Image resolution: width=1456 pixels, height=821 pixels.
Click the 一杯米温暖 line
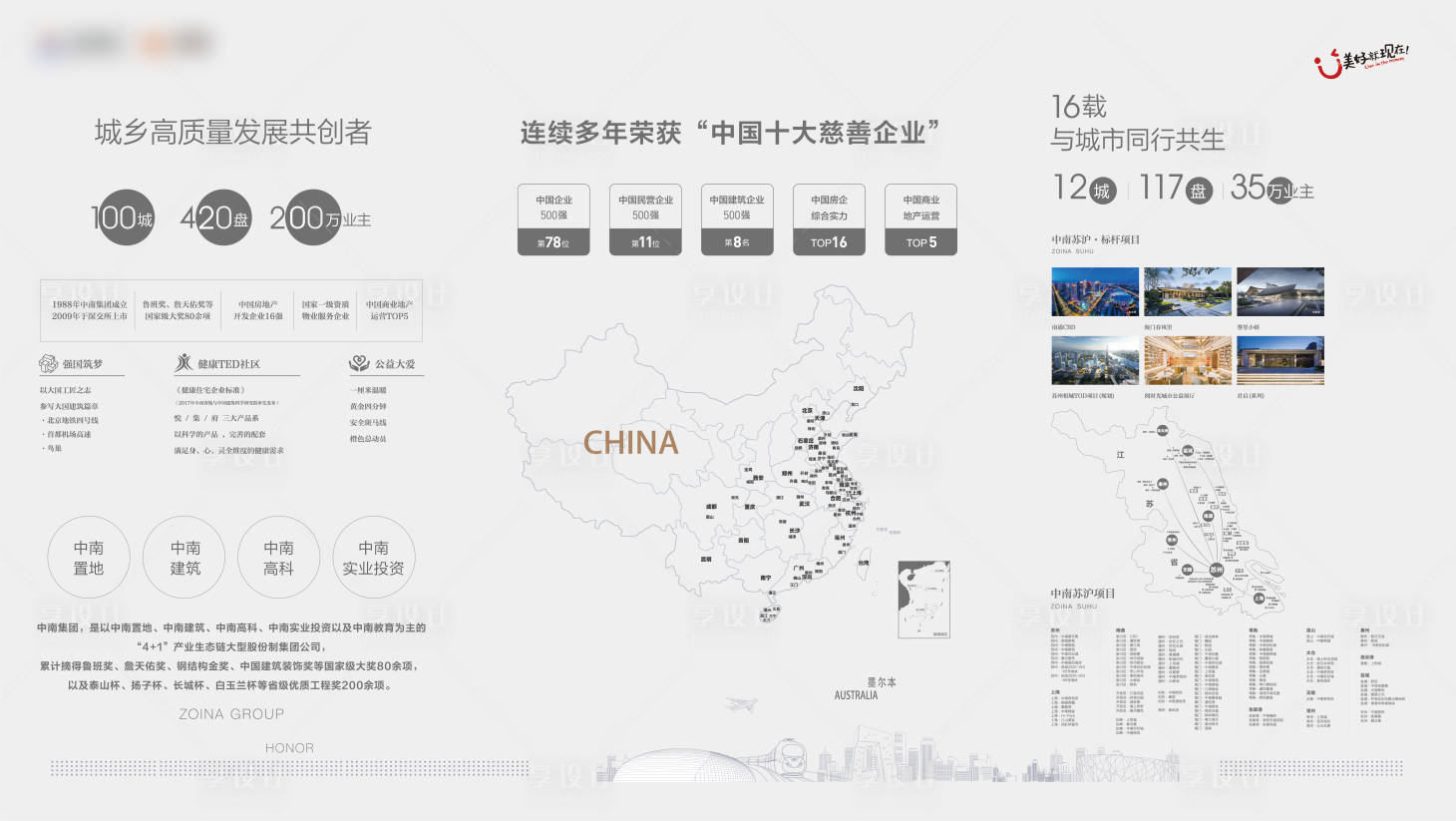[368, 390]
